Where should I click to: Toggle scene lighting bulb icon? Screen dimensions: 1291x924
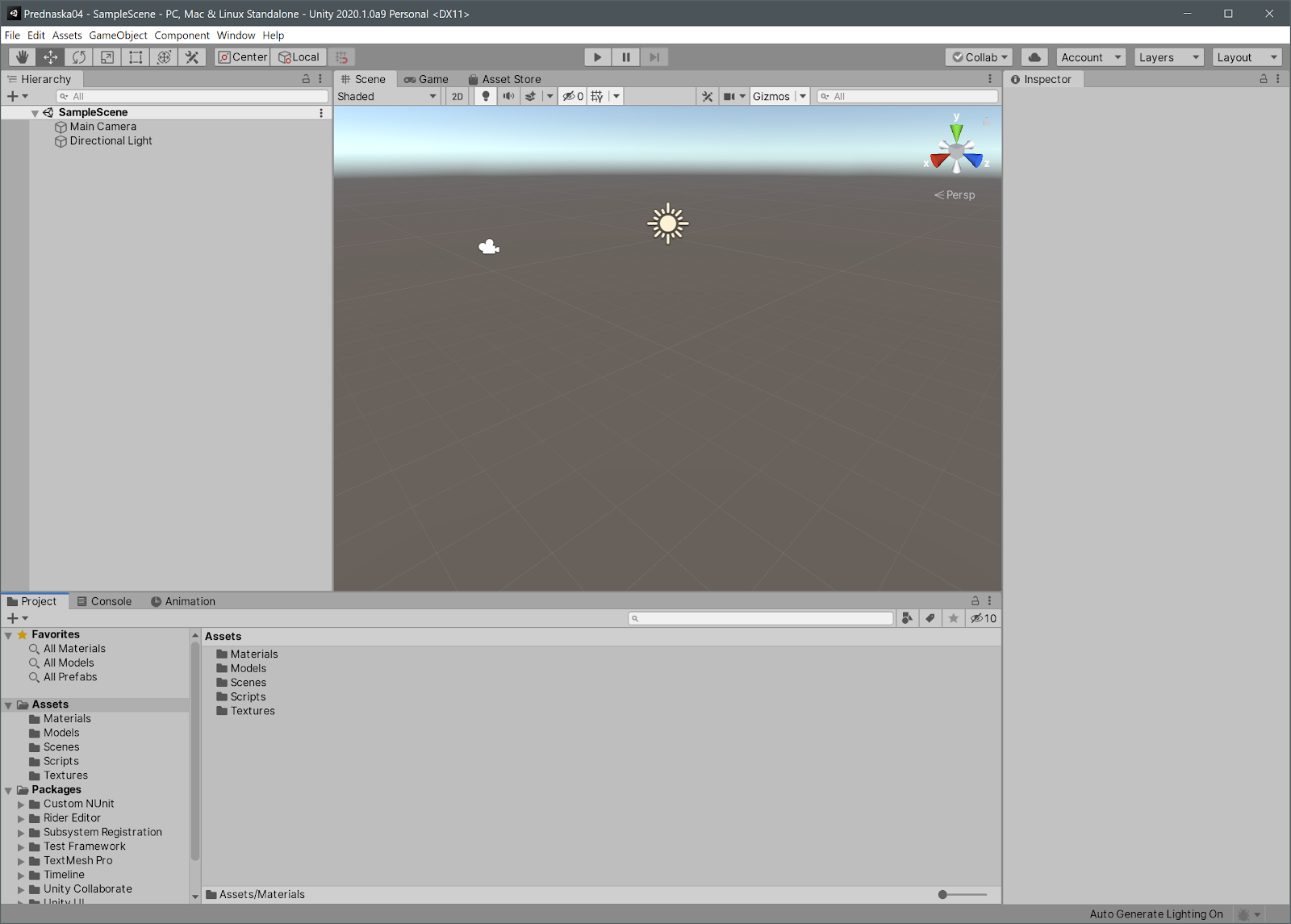pyautogui.click(x=485, y=96)
